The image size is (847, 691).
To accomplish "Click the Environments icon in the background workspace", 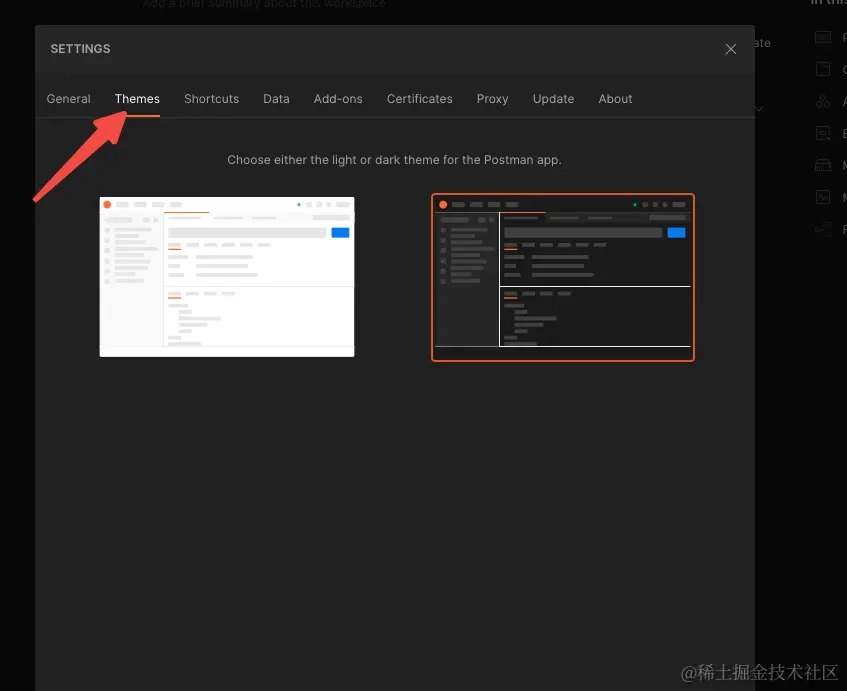I will 823,133.
